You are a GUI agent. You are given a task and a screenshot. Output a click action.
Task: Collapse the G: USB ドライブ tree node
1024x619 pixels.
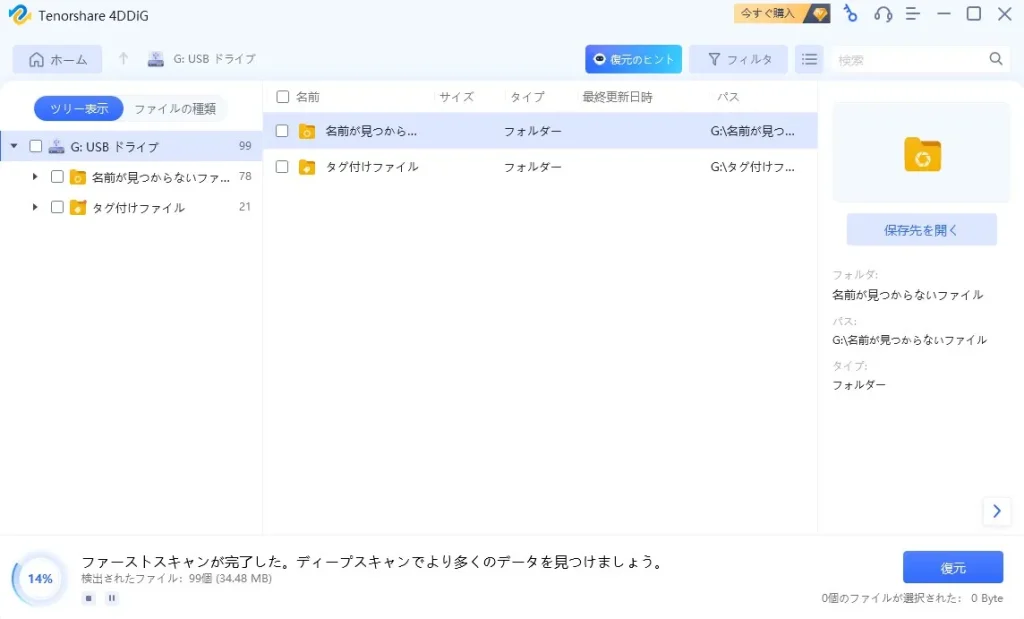coord(14,146)
